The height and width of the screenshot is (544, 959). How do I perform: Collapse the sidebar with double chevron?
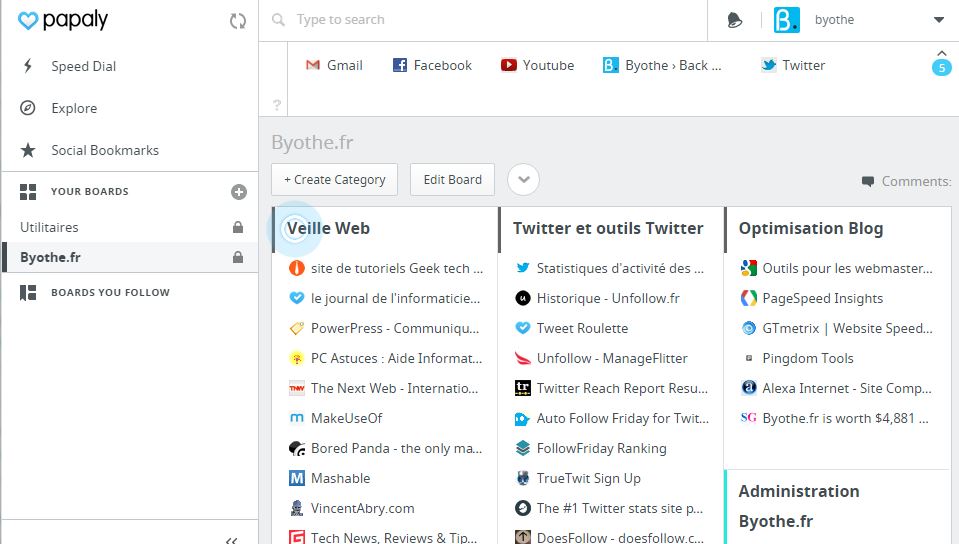[231, 540]
